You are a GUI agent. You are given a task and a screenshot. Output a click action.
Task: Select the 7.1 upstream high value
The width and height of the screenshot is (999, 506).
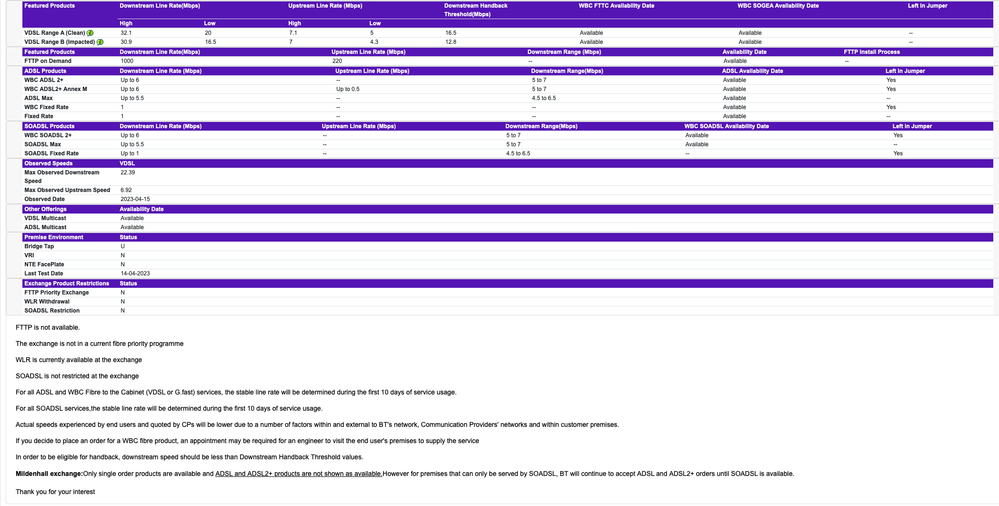pos(293,33)
